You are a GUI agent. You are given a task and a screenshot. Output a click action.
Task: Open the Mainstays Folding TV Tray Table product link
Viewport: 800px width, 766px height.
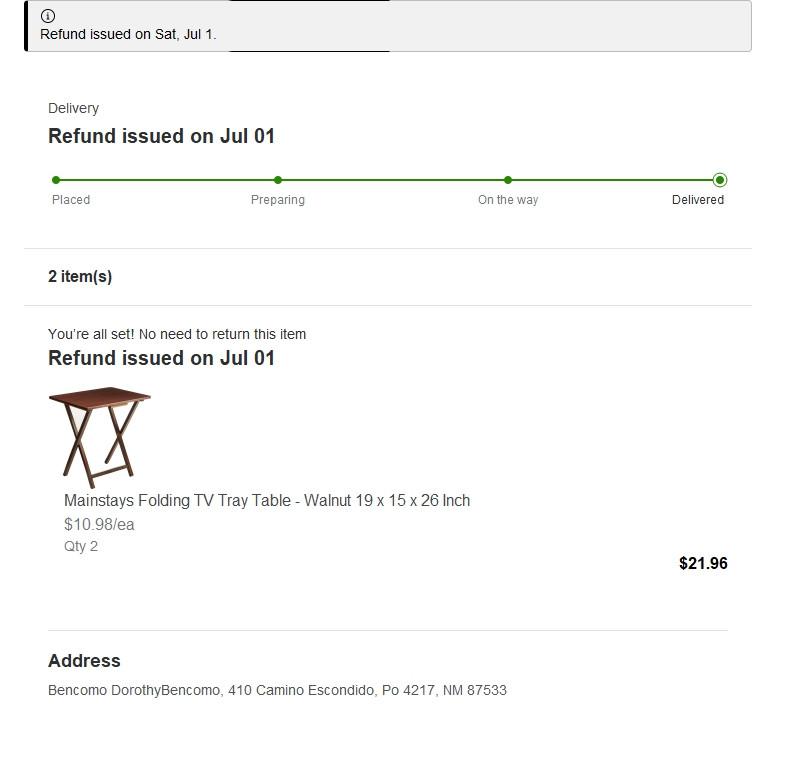267,500
